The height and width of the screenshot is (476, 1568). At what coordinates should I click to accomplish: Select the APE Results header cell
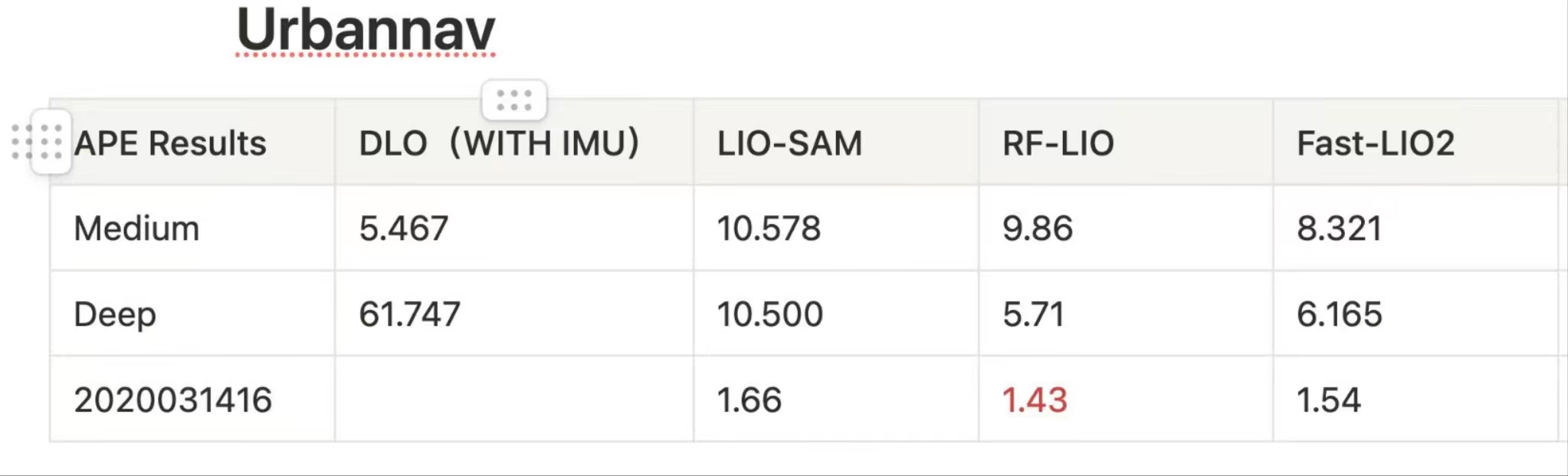coord(192,143)
